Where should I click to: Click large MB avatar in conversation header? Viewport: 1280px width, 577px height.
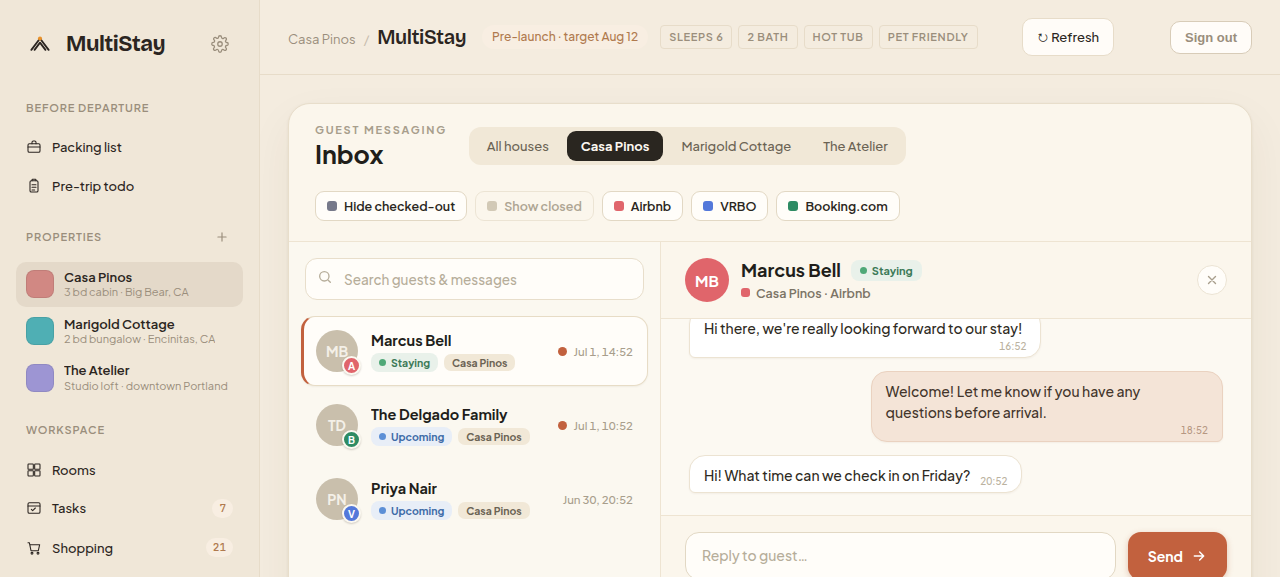[707, 280]
